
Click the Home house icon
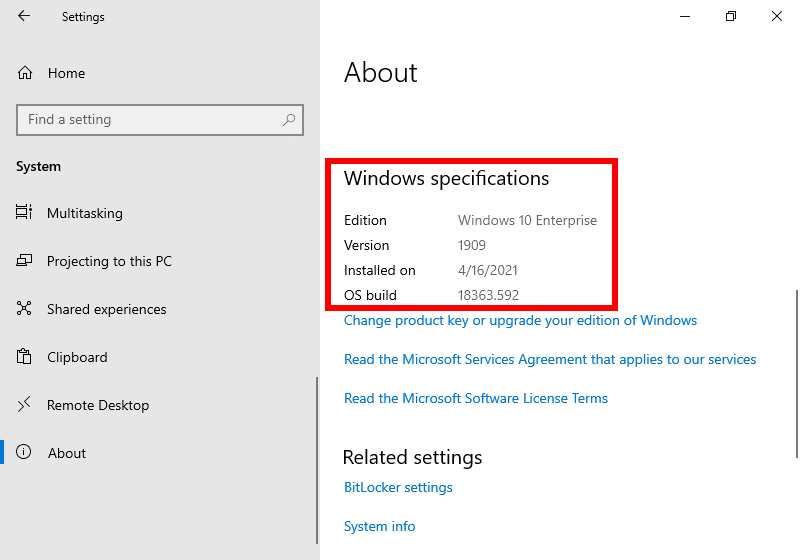pyautogui.click(x=25, y=73)
